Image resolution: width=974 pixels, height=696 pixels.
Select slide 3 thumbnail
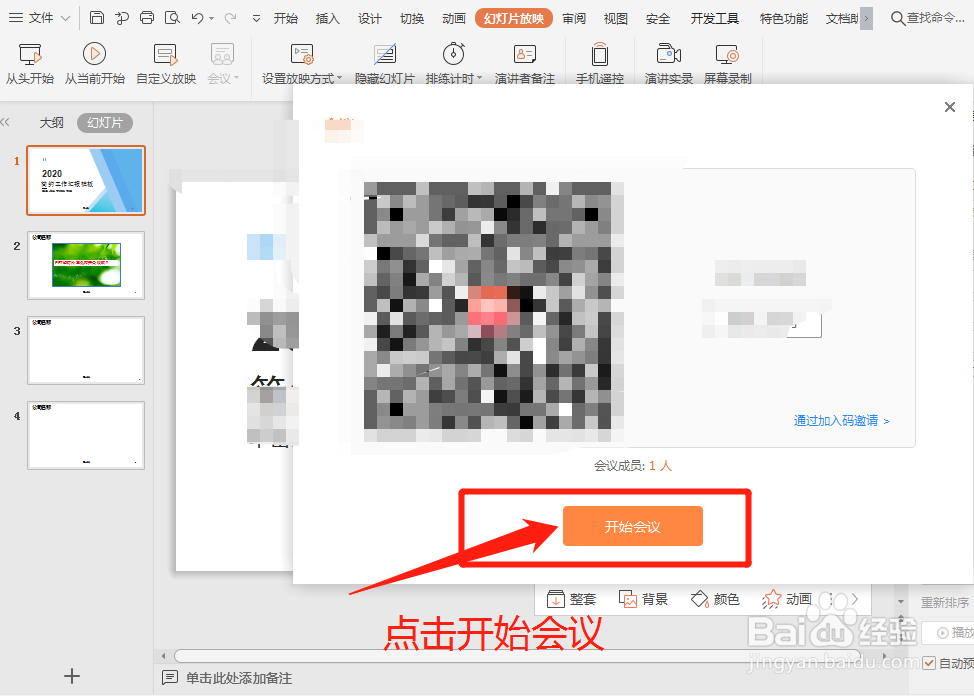86,350
